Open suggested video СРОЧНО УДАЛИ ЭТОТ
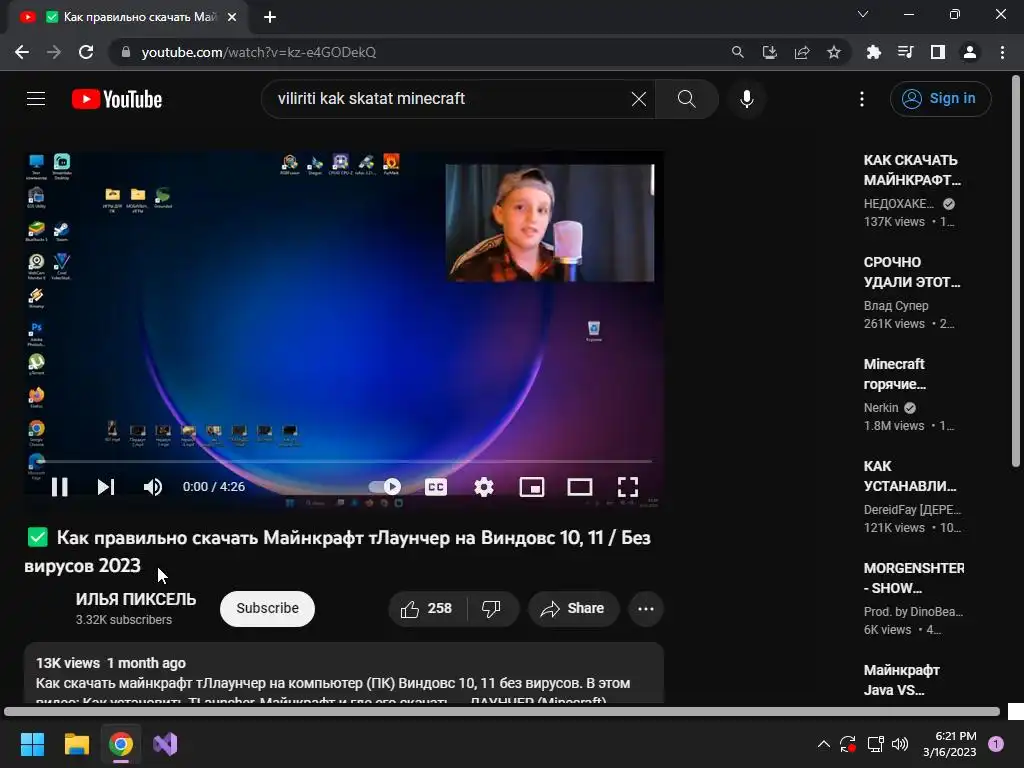This screenshot has height=768, width=1024. pyautogui.click(x=912, y=272)
